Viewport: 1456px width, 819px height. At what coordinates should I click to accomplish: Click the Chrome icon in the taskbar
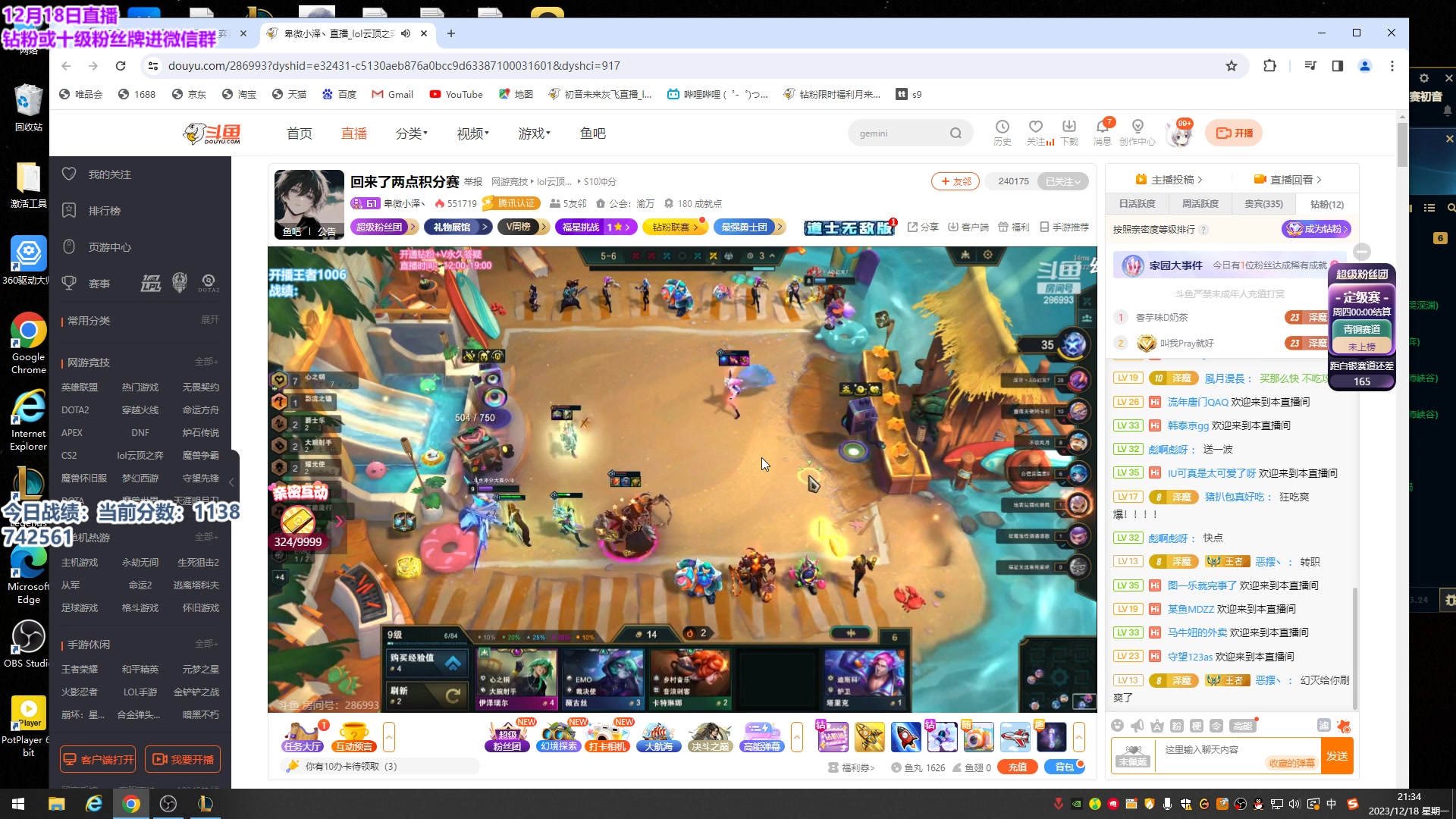[130, 804]
